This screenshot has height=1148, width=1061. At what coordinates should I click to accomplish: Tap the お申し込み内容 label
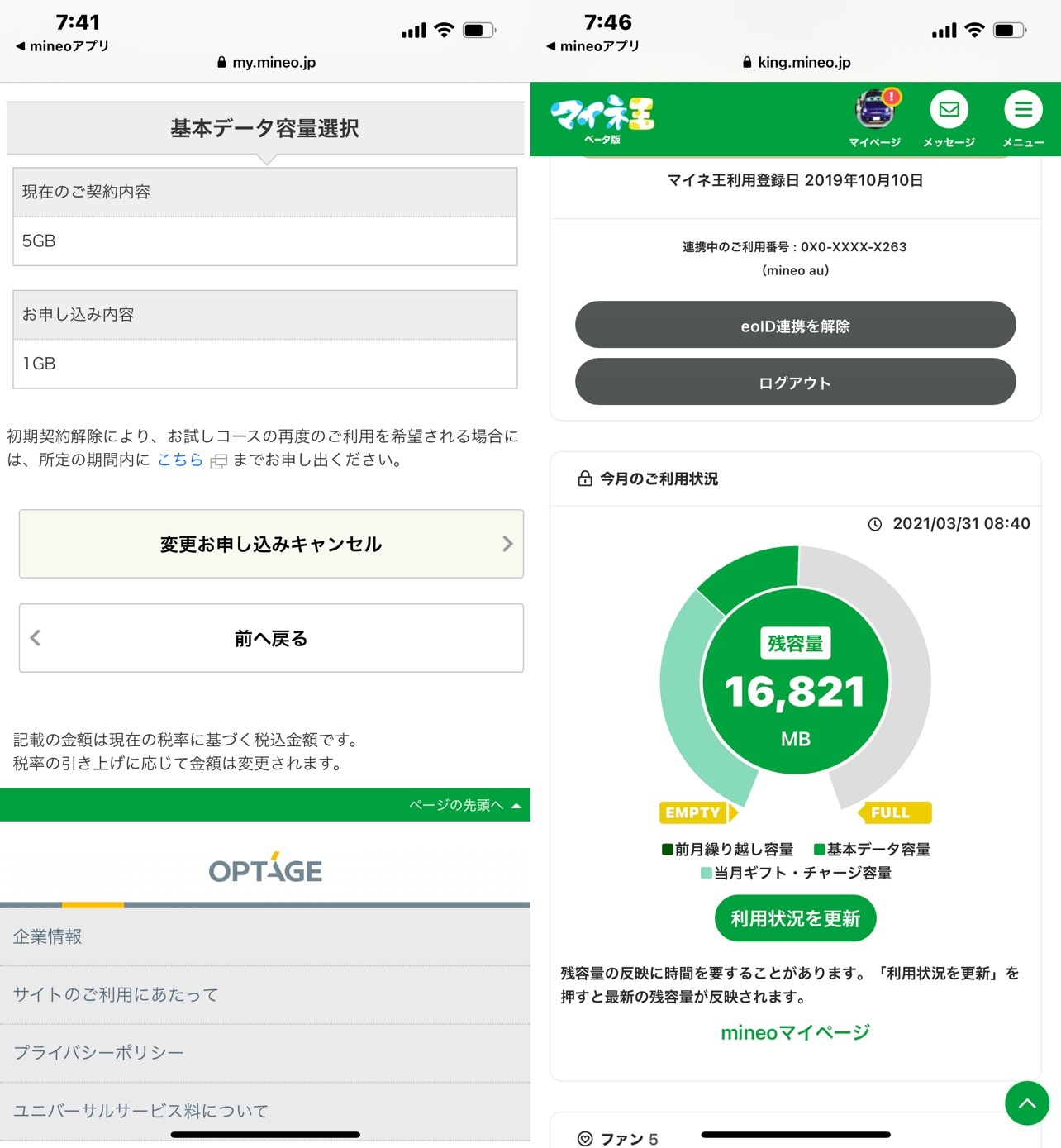pos(78,314)
